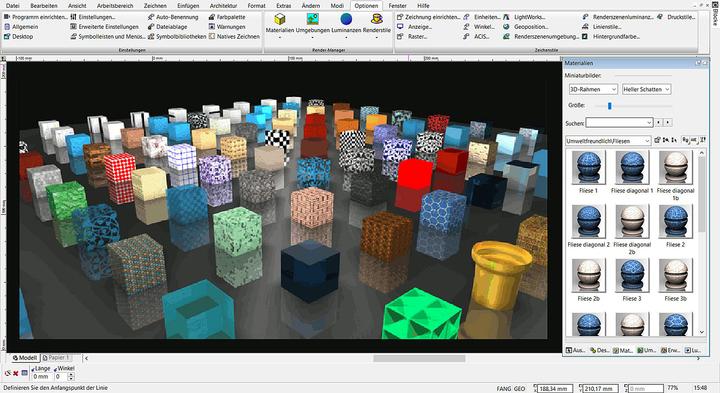The height and width of the screenshot is (393, 720).
Task: Click Zeichnung einrichten button
Action: pos(428,17)
